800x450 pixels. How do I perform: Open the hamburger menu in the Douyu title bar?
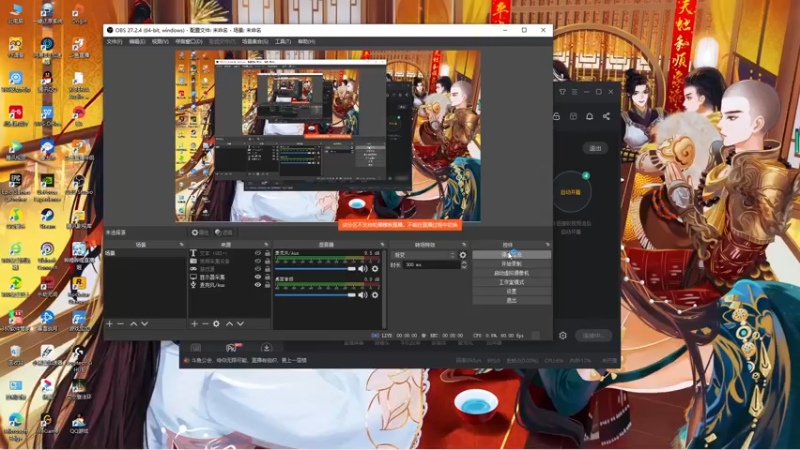coord(574,92)
